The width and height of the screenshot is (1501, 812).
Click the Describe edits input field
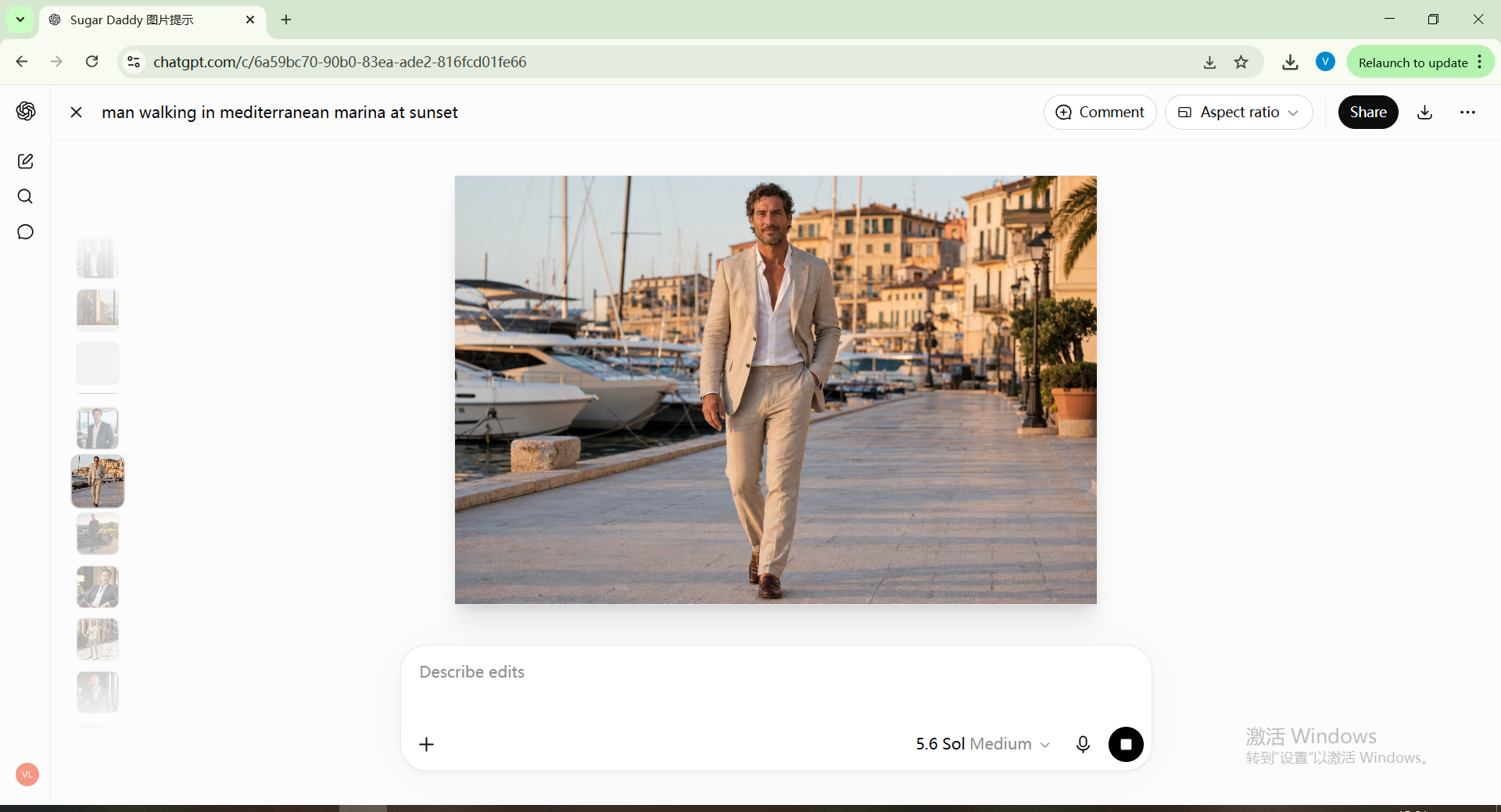(x=776, y=672)
